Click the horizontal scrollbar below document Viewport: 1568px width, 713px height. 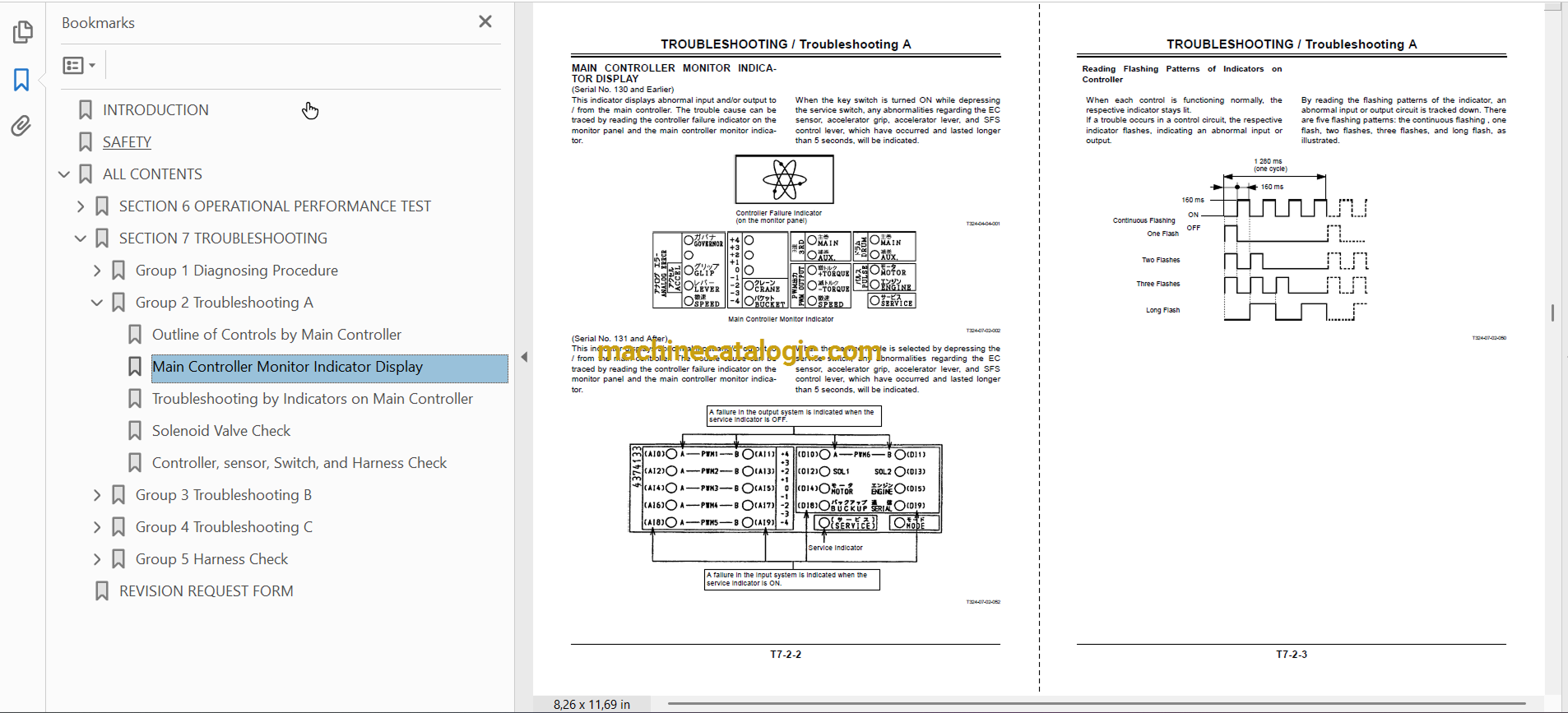tap(1097, 704)
